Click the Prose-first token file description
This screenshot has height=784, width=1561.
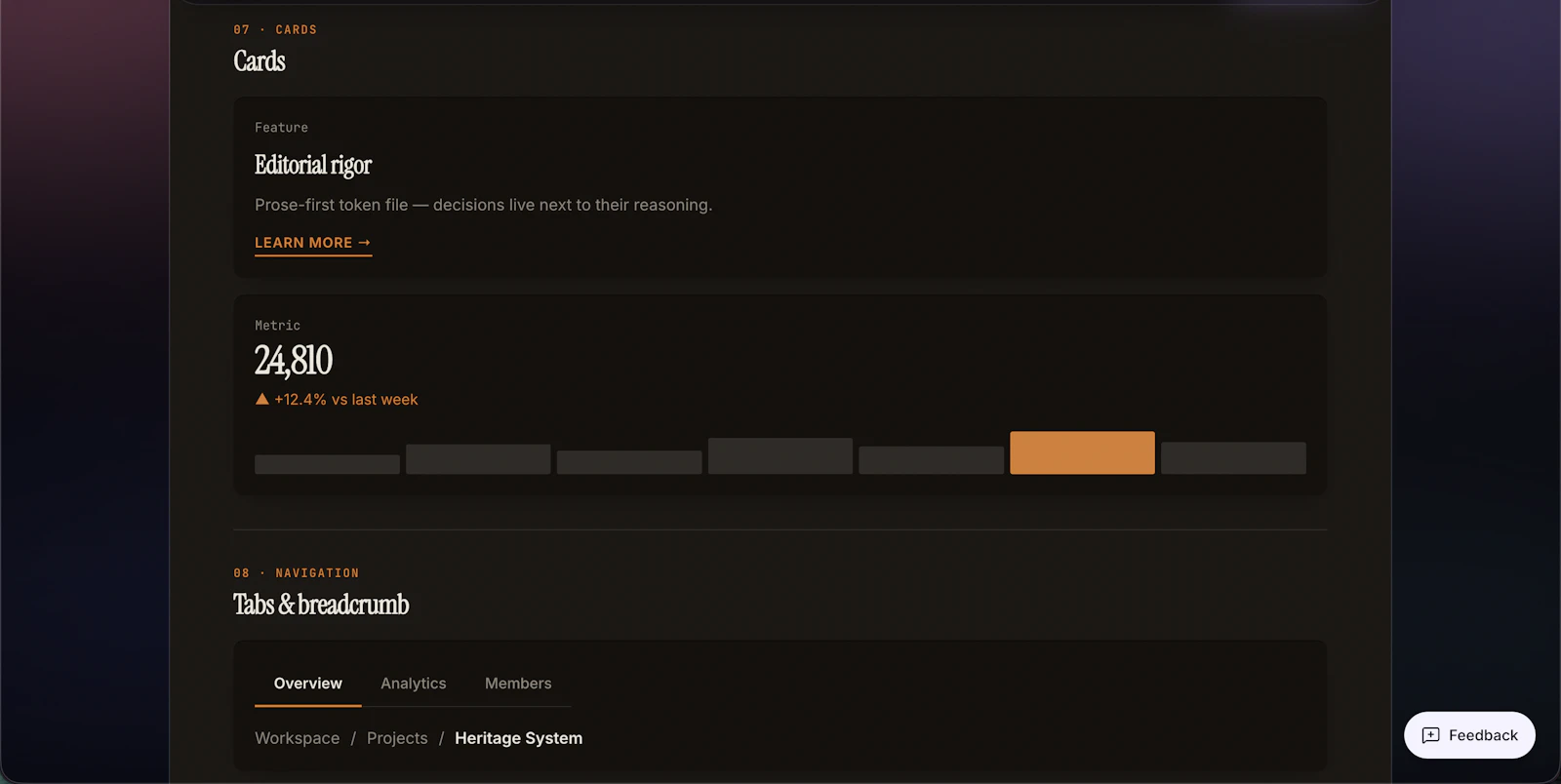(x=484, y=205)
